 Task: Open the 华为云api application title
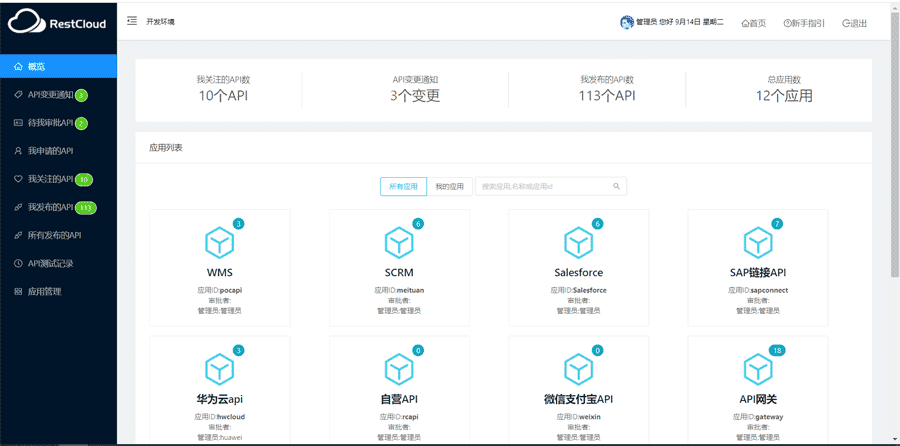pos(220,399)
